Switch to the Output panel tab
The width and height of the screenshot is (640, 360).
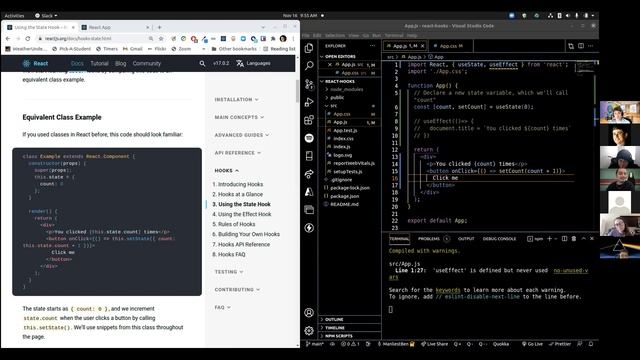(466, 239)
